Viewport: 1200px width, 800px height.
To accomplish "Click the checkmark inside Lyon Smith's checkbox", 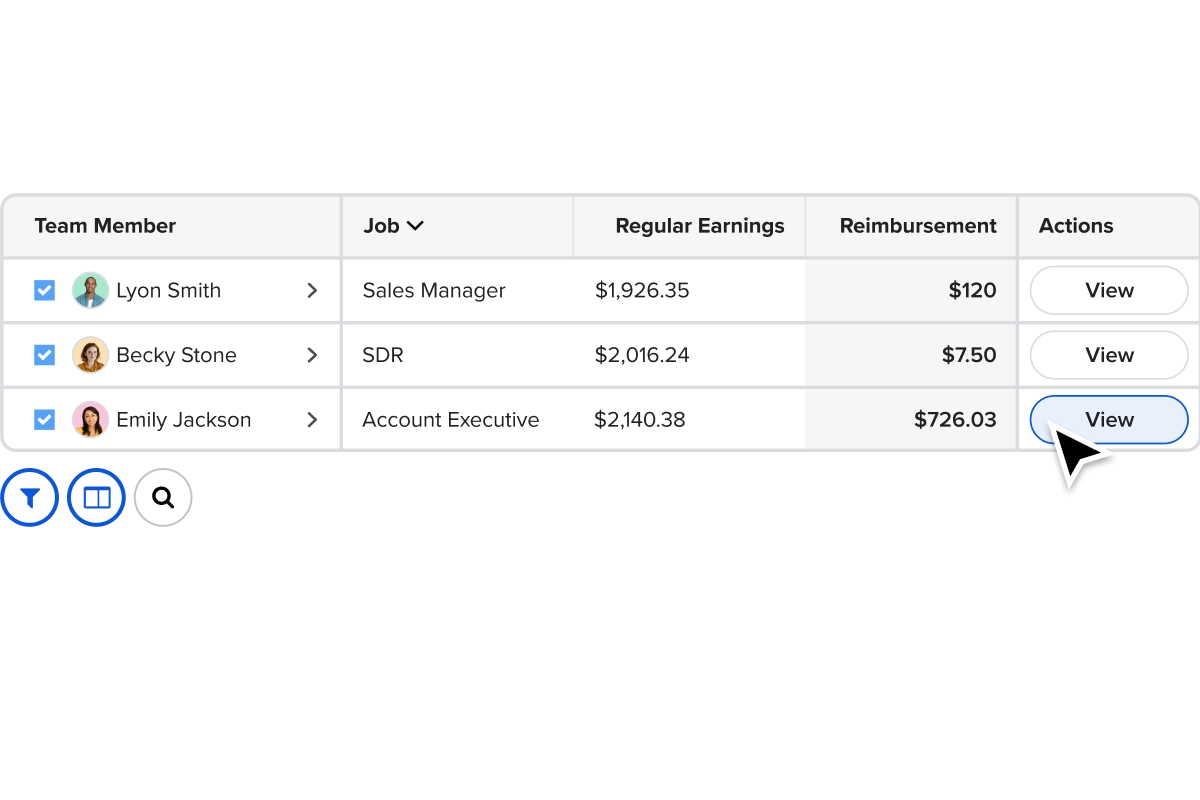I will 44,290.
